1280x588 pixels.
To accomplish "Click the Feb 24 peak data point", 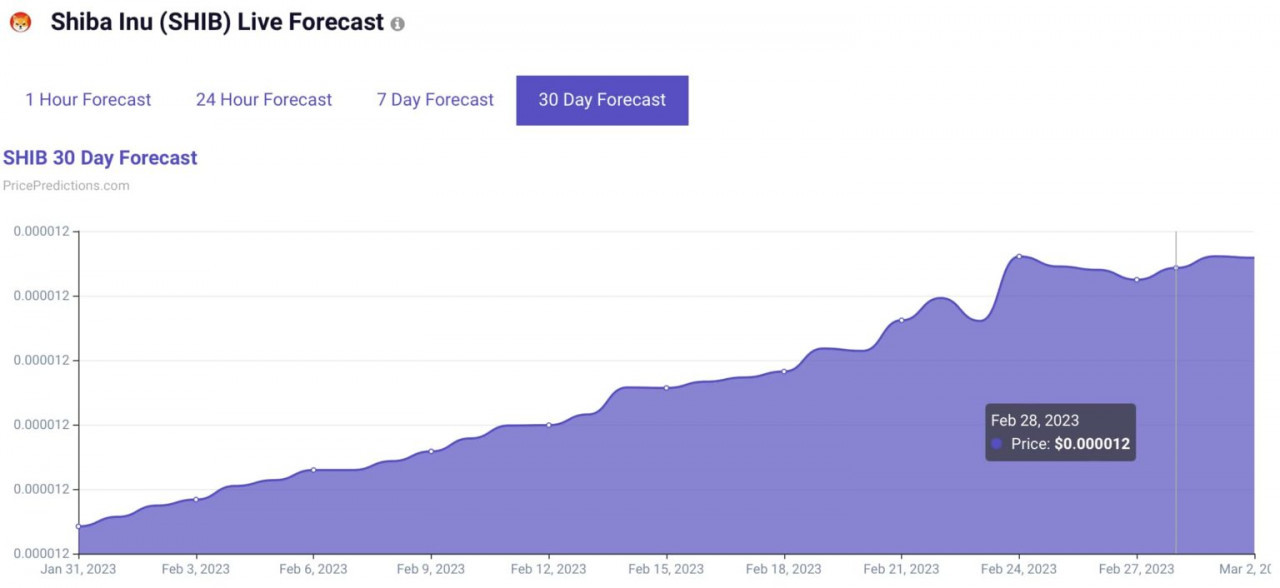I will (x=1019, y=256).
